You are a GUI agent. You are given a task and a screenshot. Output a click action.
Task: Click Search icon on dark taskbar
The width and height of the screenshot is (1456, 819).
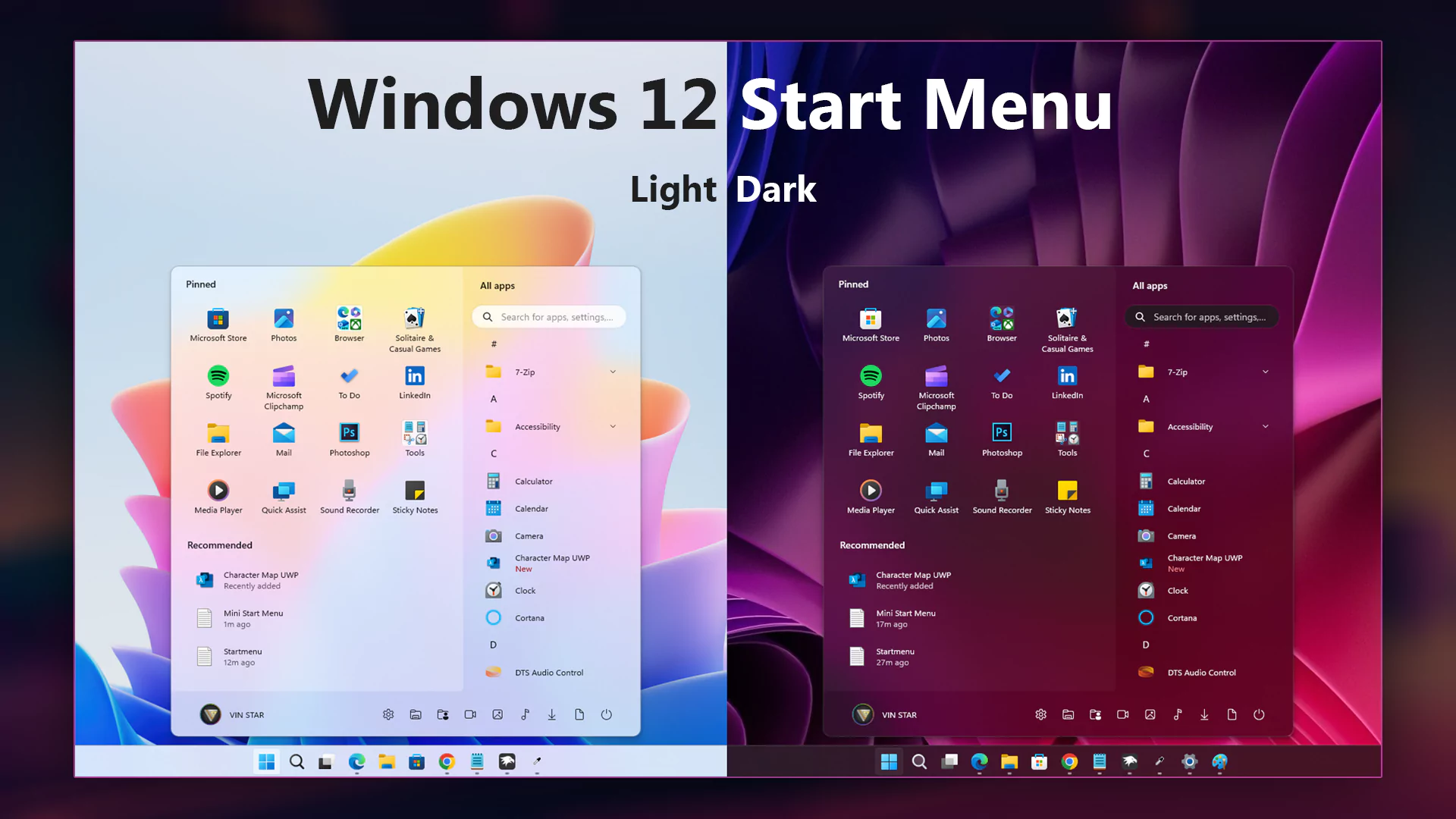919,761
